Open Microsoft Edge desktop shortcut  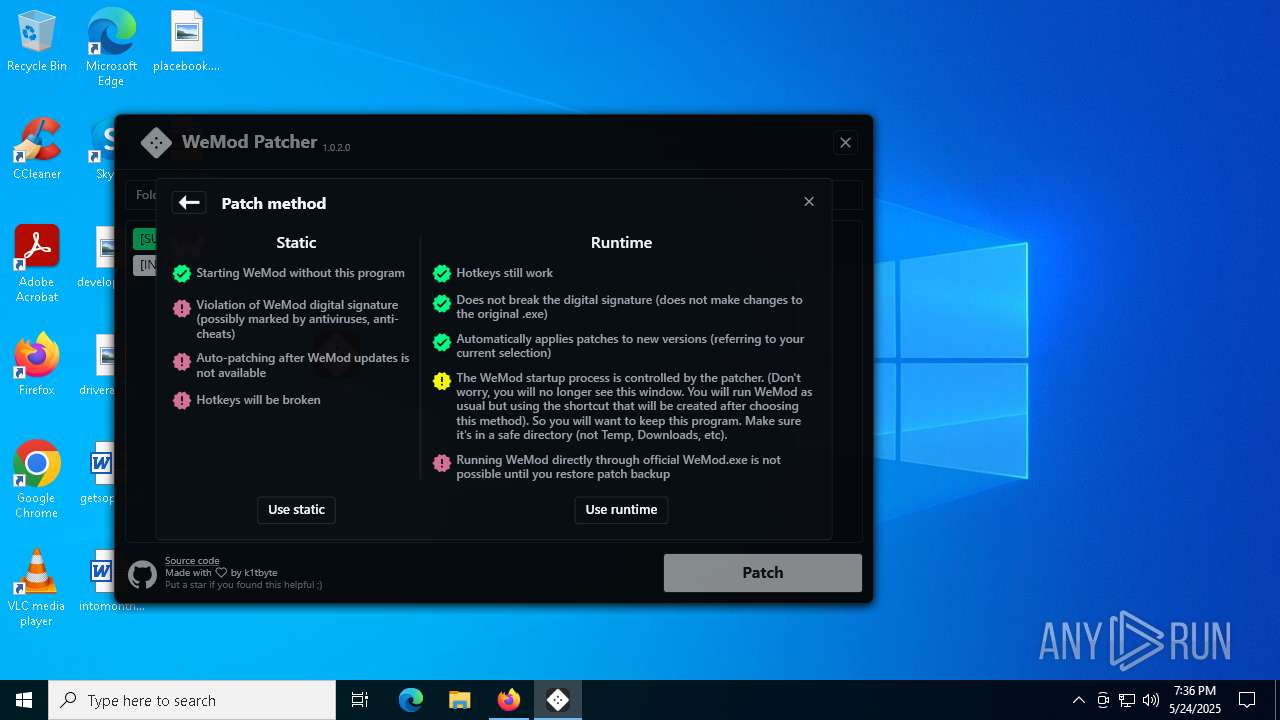pos(111,48)
